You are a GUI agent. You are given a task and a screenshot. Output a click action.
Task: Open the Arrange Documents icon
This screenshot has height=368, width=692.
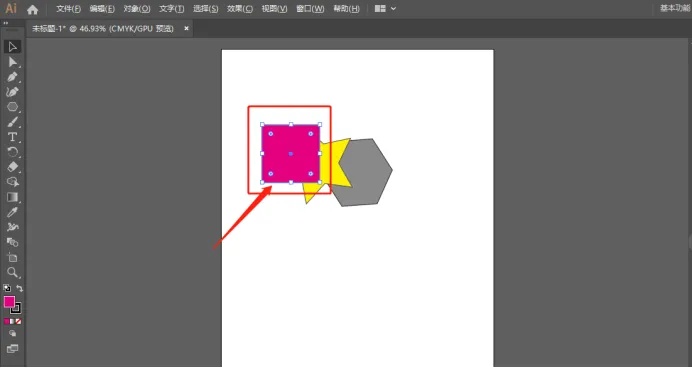coord(380,9)
